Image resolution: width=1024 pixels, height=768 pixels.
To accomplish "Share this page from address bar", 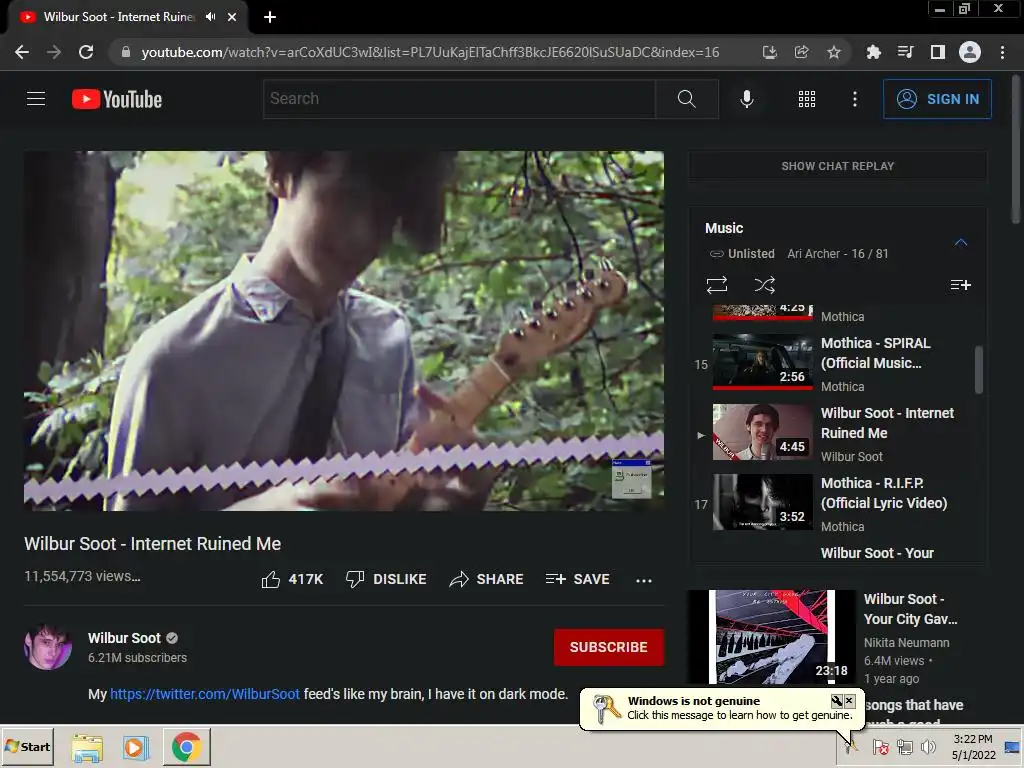I will click(801, 52).
